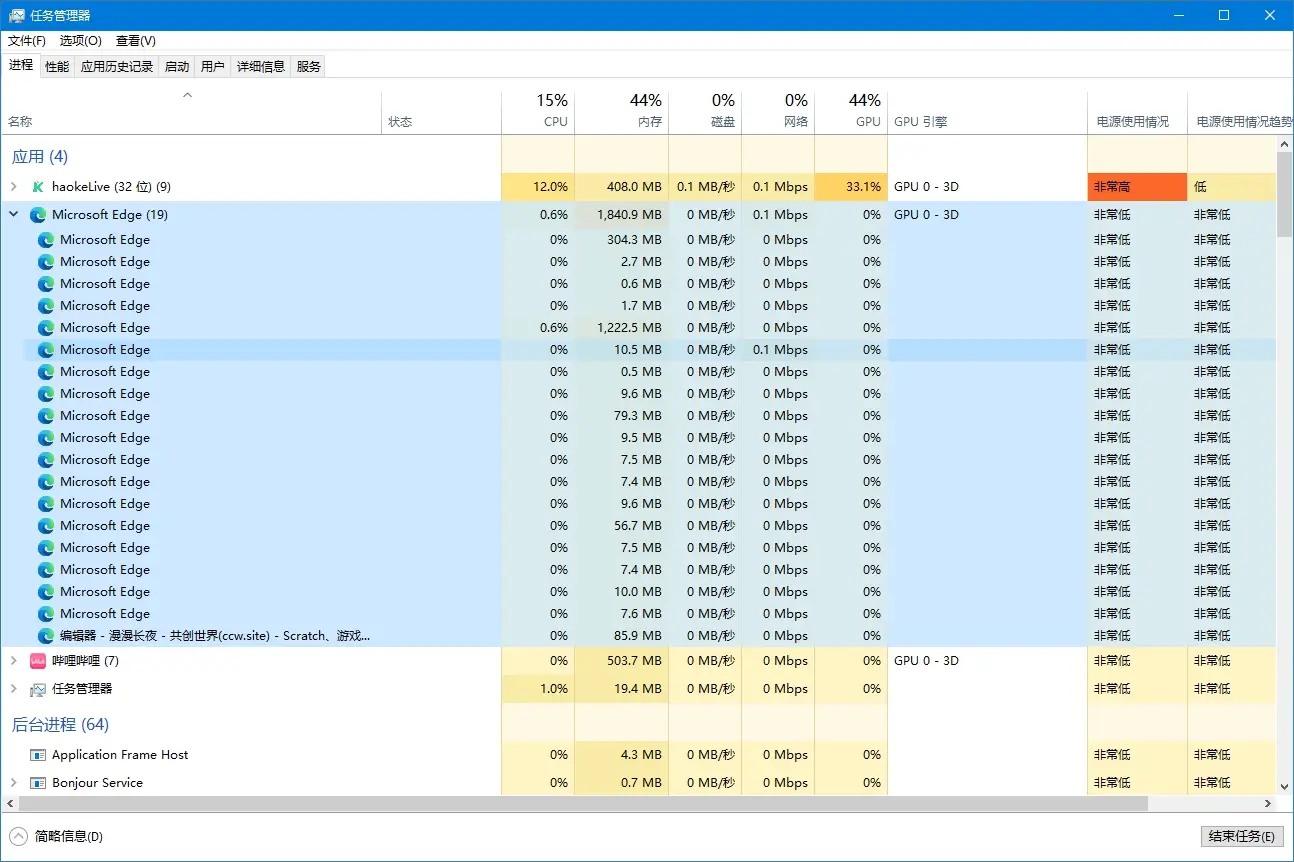This screenshot has width=1294, height=862.
Task: Open the 查看(V) menu
Action: (136, 41)
